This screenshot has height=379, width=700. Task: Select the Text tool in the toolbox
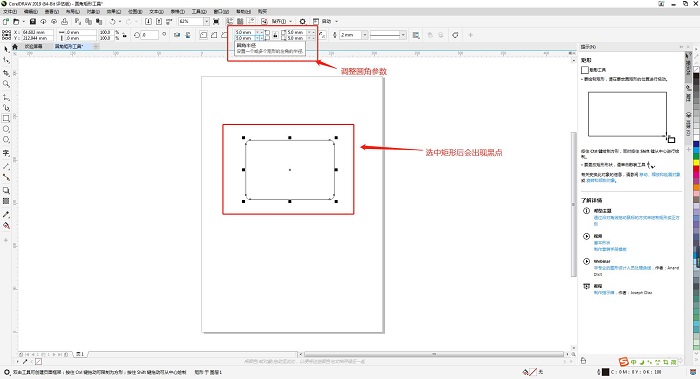pyautogui.click(x=6, y=153)
